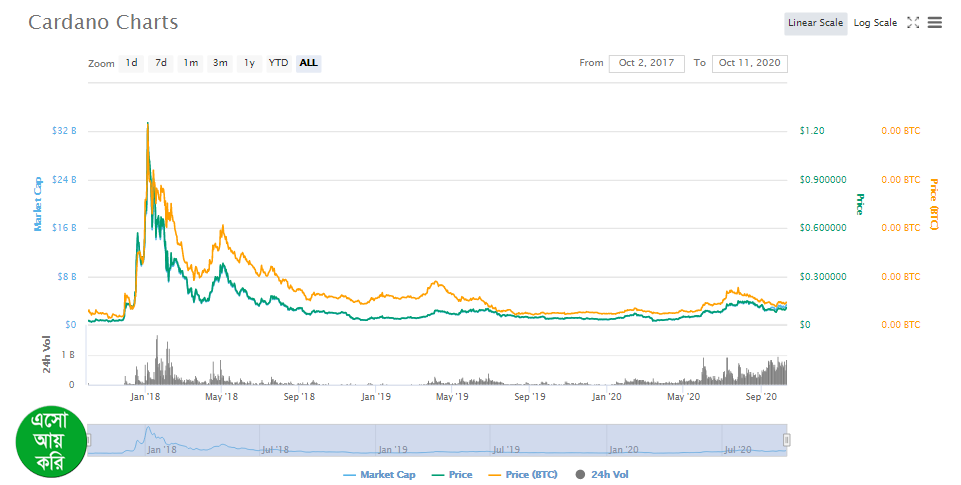The width and height of the screenshot is (961, 485).
Task: Click the fullscreen expand icon
Action: [x=912, y=23]
